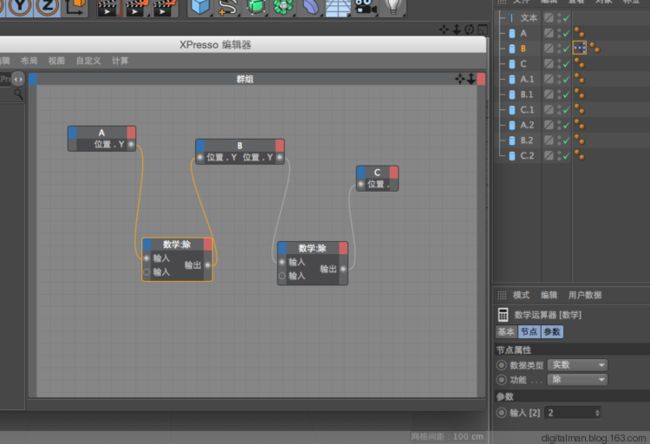Click the green array modeling icon
This screenshot has height=444, width=650.
283,7
